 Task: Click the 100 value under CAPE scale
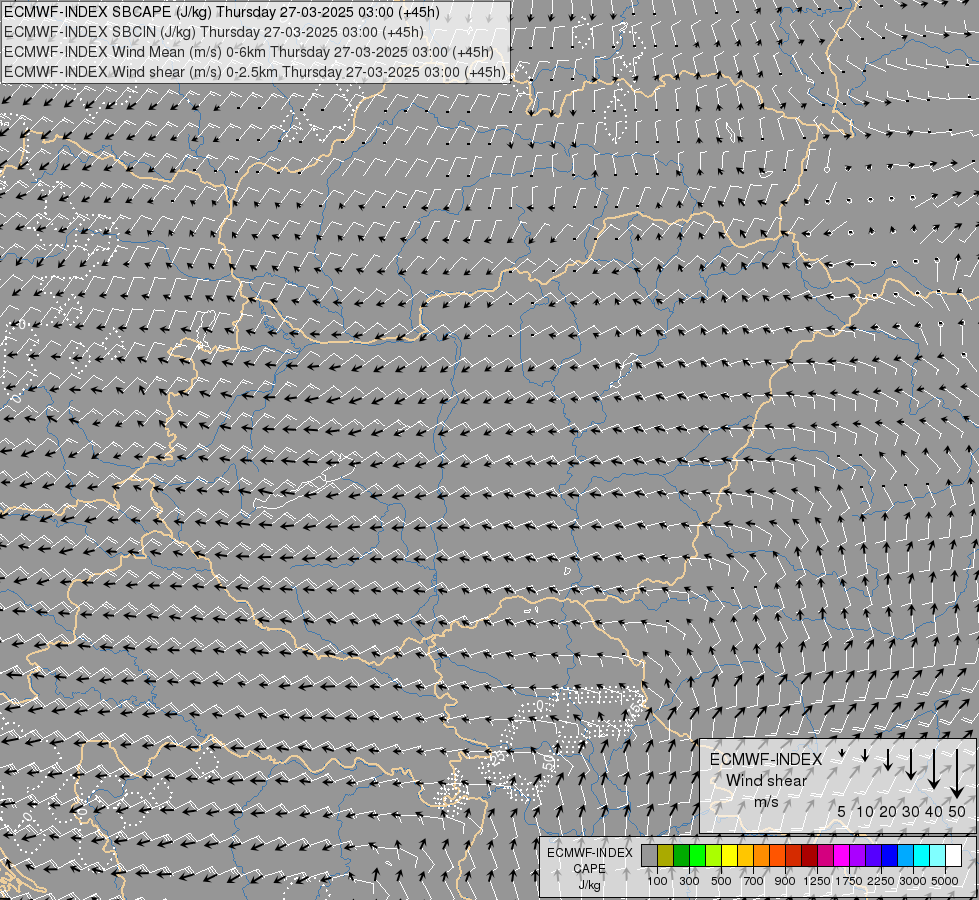click(657, 881)
